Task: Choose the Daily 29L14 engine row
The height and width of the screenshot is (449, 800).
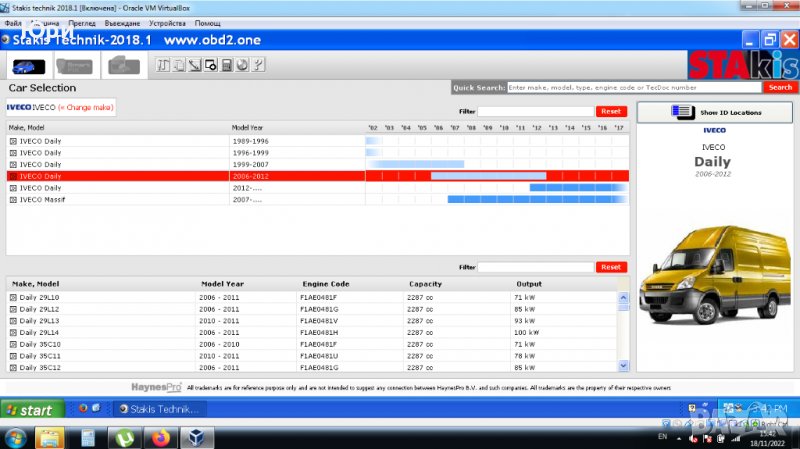Action: click(40, 332)
